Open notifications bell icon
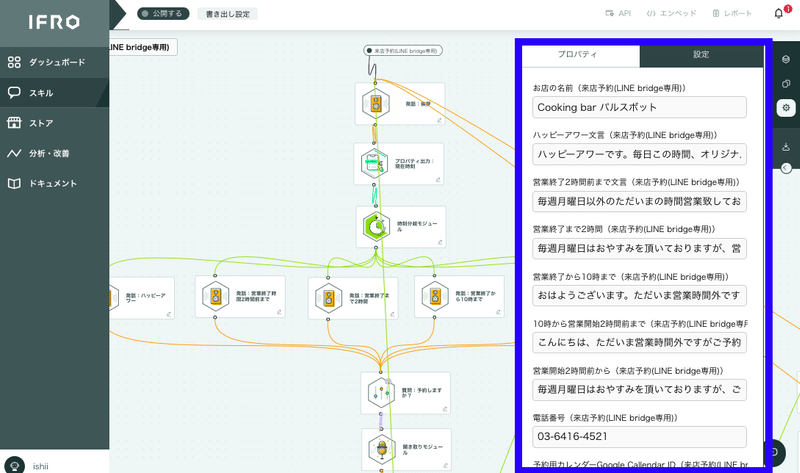 (779, 13)
